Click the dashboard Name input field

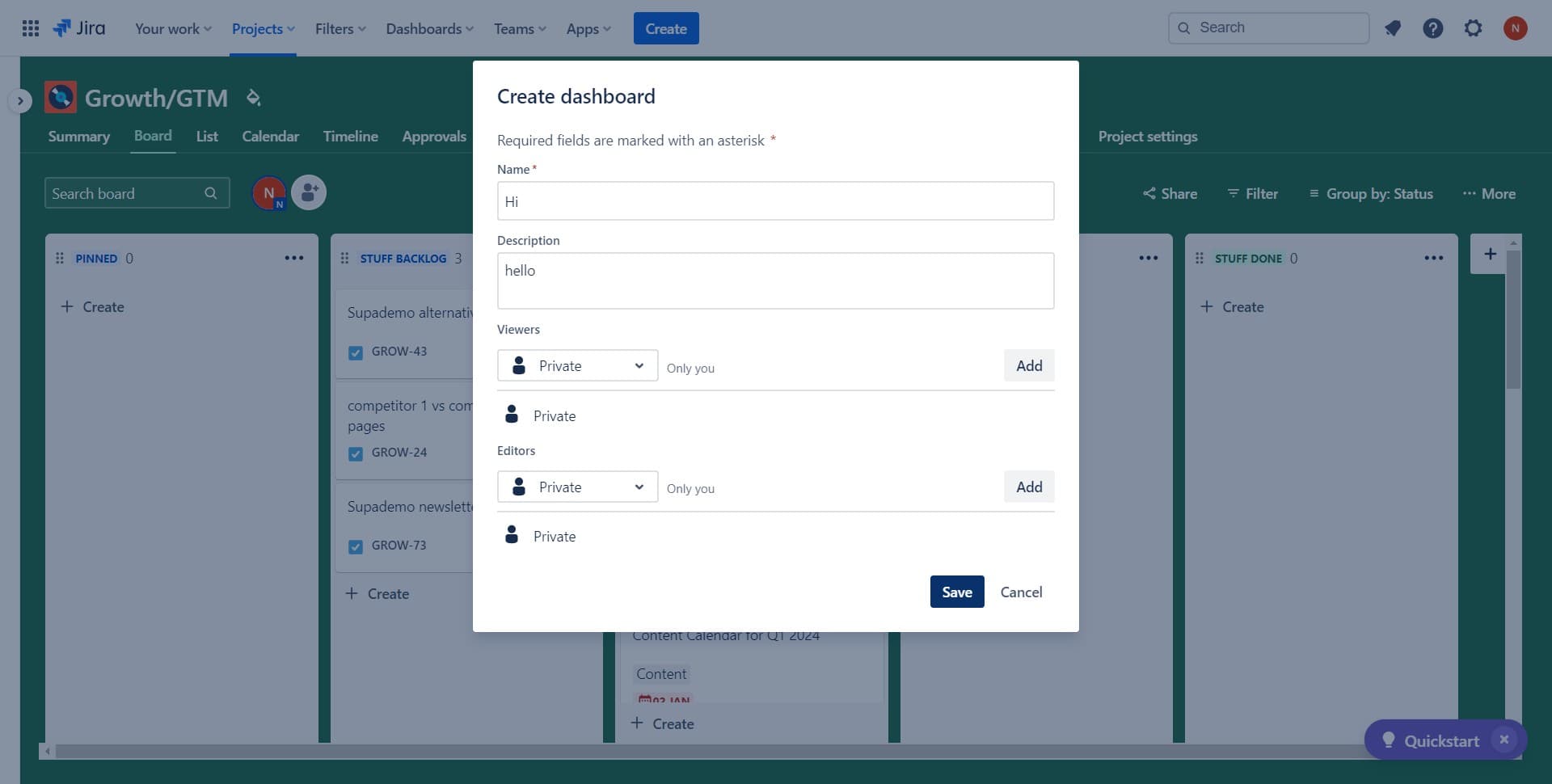(775, 201)
